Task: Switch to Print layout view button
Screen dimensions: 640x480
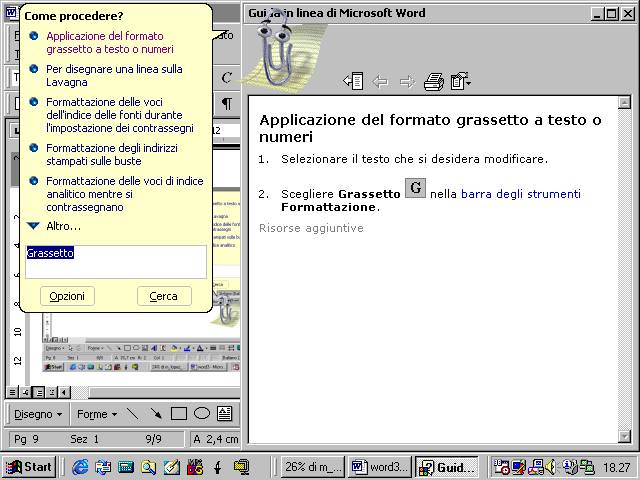Action: point(39,392)
